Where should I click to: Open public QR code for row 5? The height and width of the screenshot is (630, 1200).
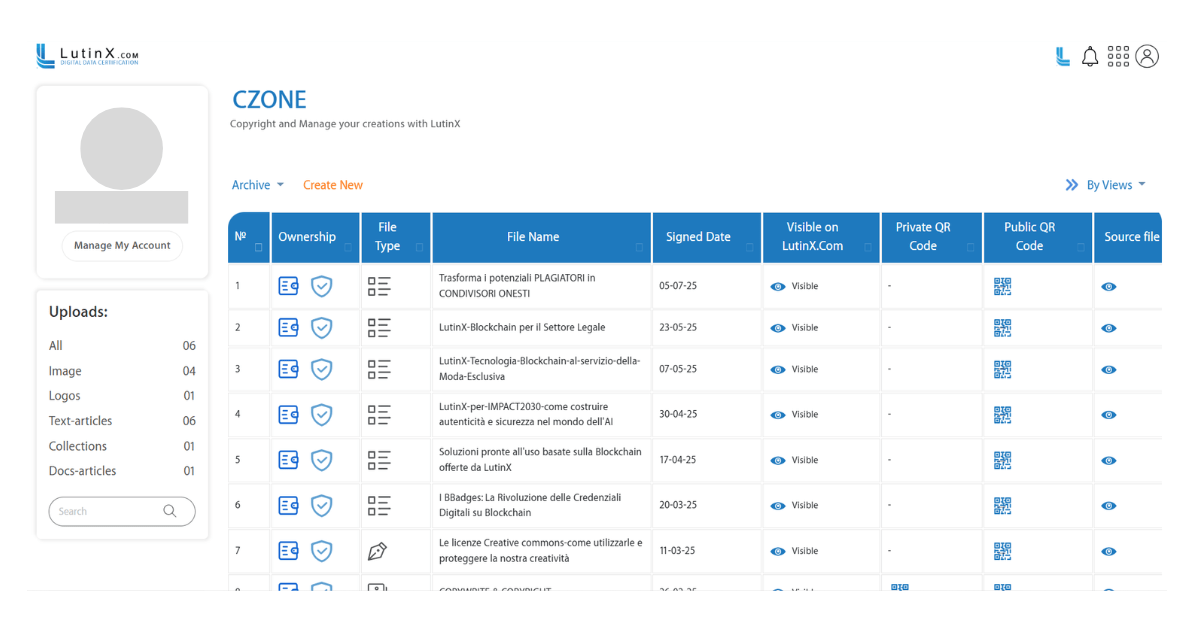[1002, 460]
